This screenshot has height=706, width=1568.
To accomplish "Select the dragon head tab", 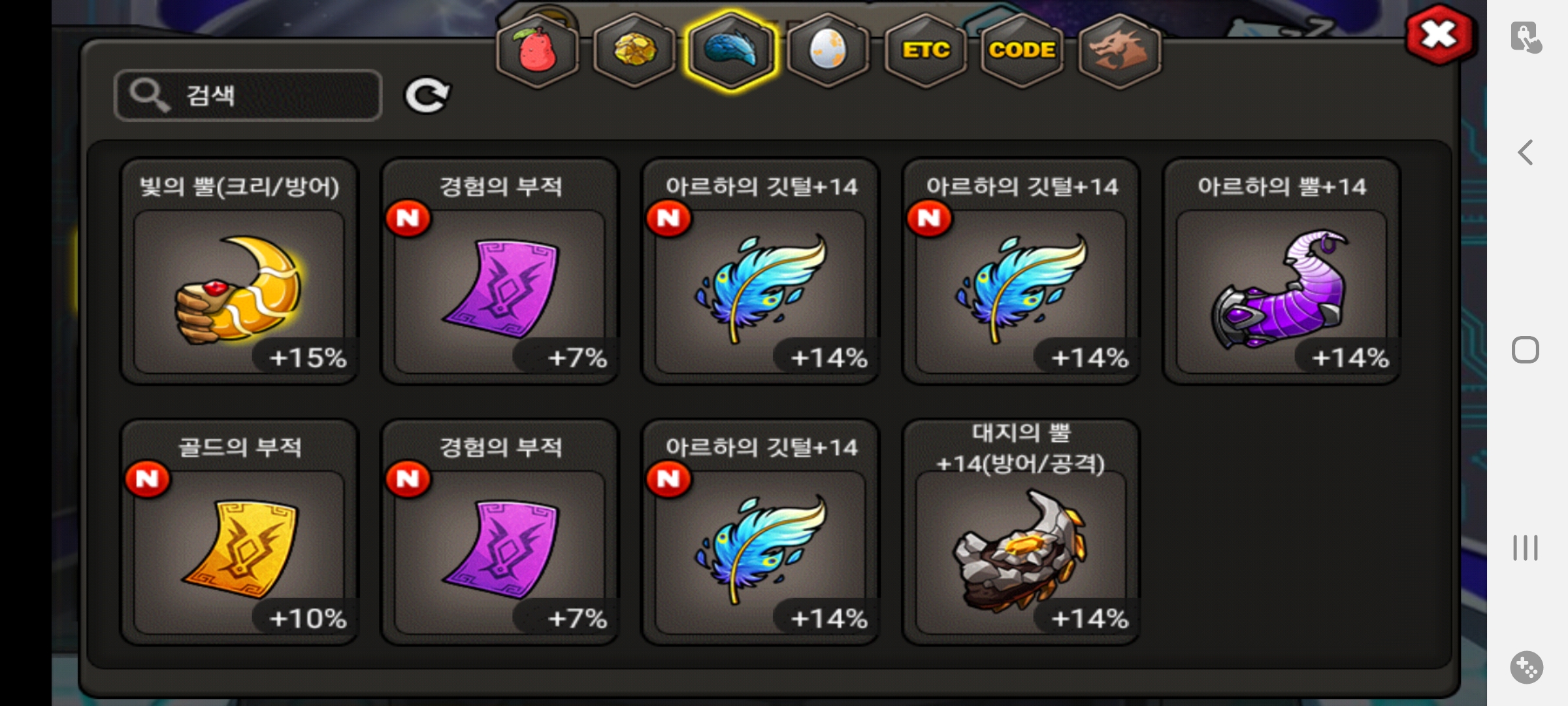I will click(1119, 50).
